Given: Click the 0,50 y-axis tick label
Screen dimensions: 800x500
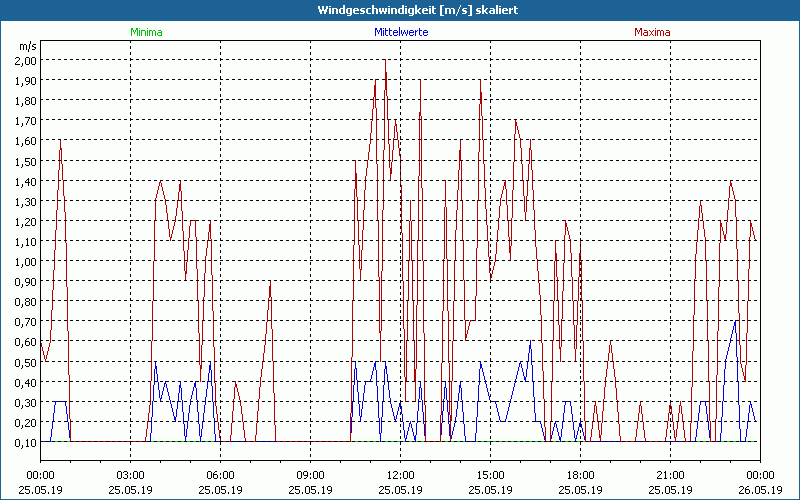Looking at the screenshot, I should point(26,362).
